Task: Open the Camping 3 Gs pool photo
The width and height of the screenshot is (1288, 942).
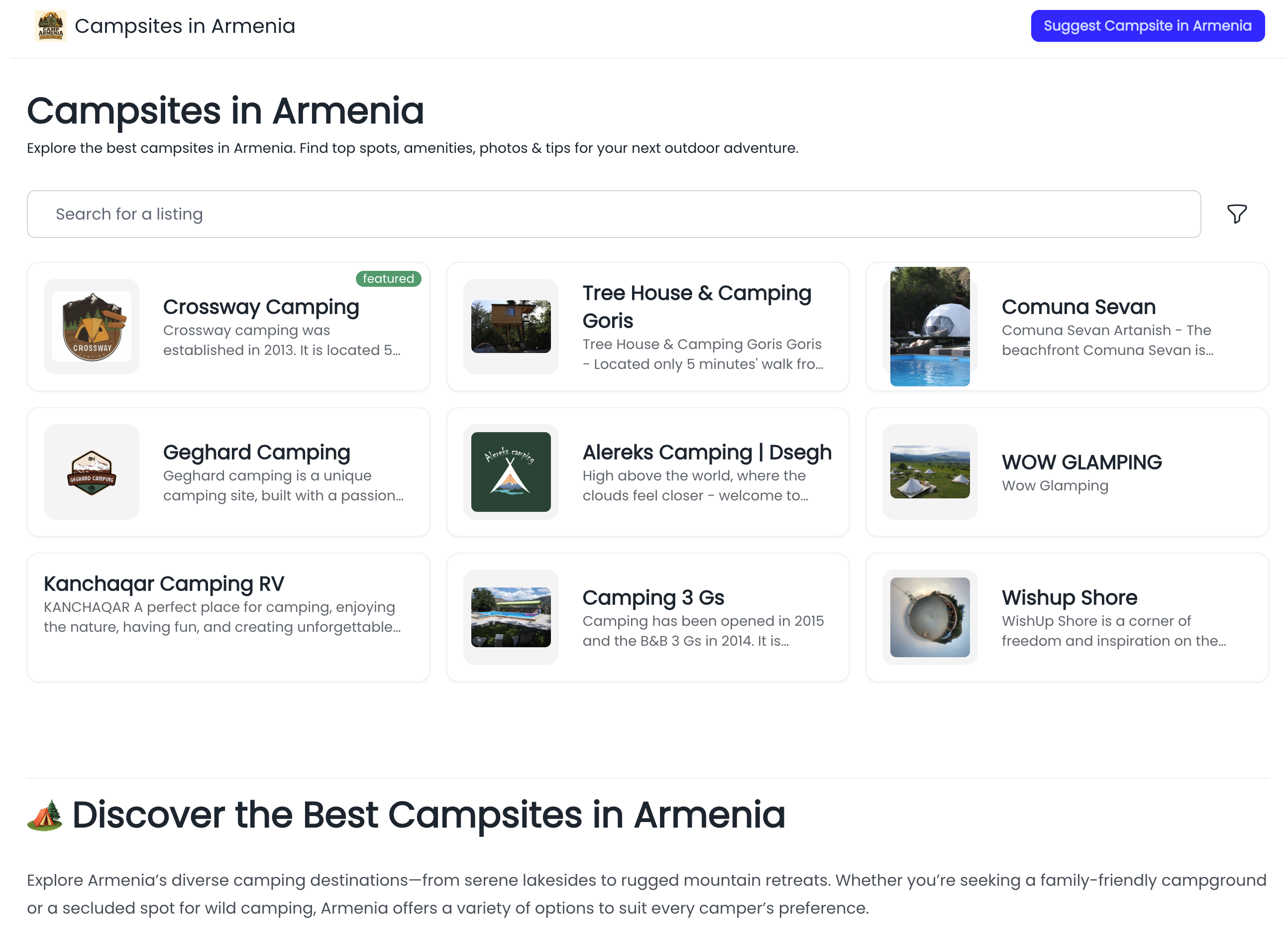Action: (511, 617)
